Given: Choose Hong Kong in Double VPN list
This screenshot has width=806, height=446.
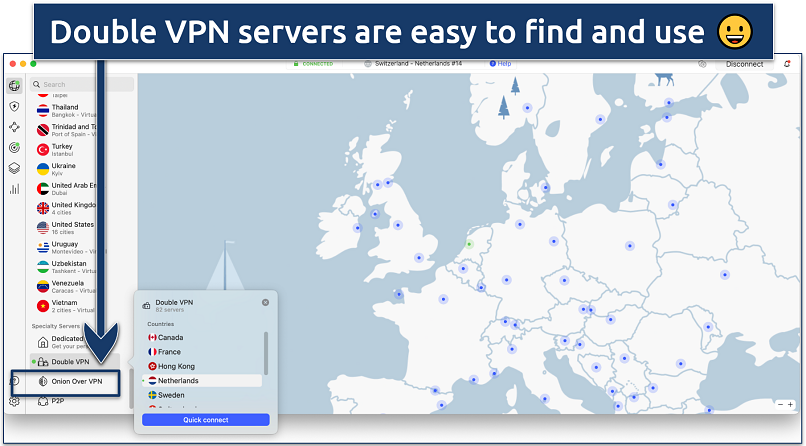Looking at the screenshot, I should [176, 366].
